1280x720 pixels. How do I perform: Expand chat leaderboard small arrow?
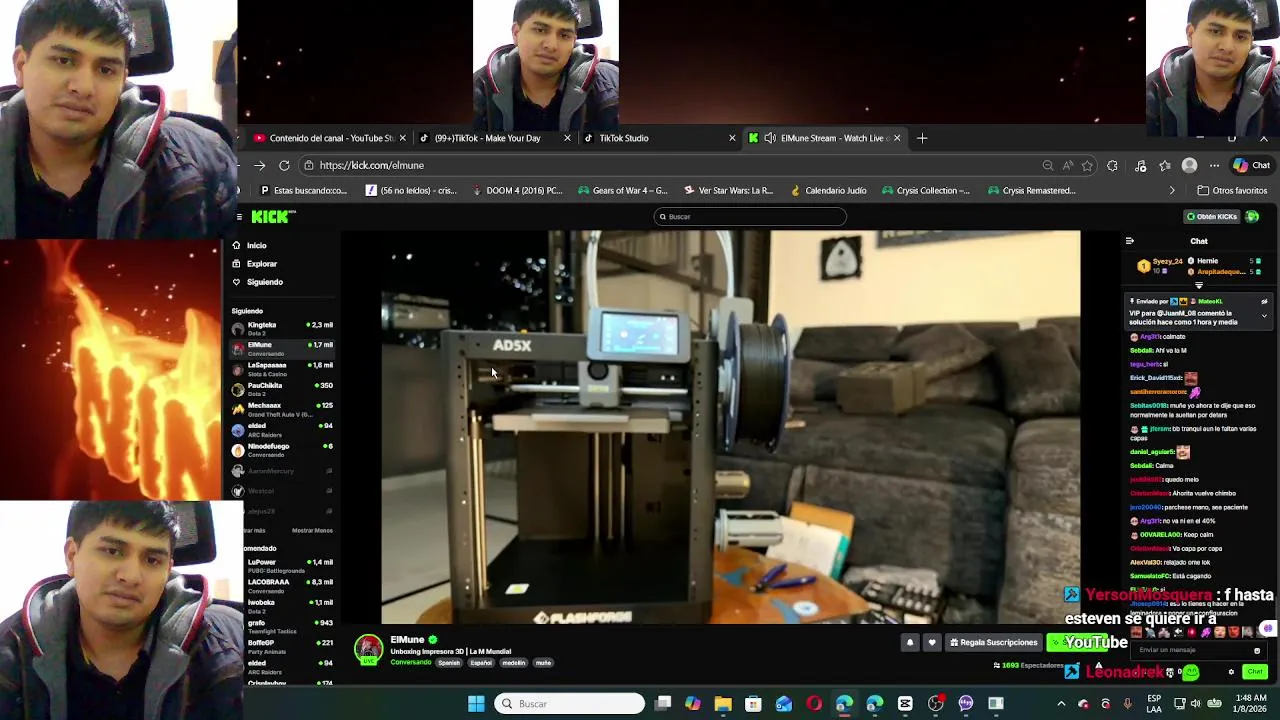[x=1199, y=286]
